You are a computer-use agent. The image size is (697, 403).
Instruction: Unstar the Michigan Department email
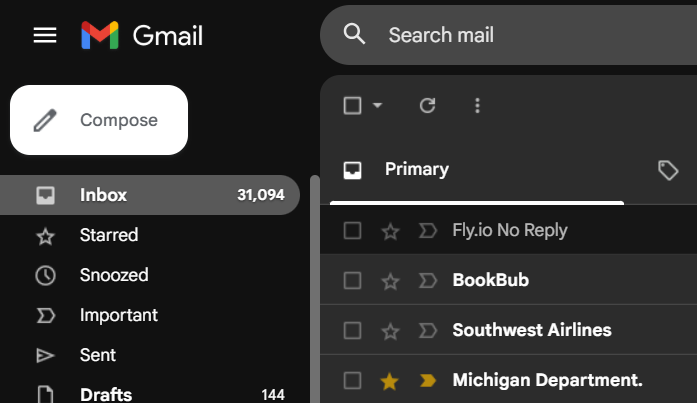(389, 381)
